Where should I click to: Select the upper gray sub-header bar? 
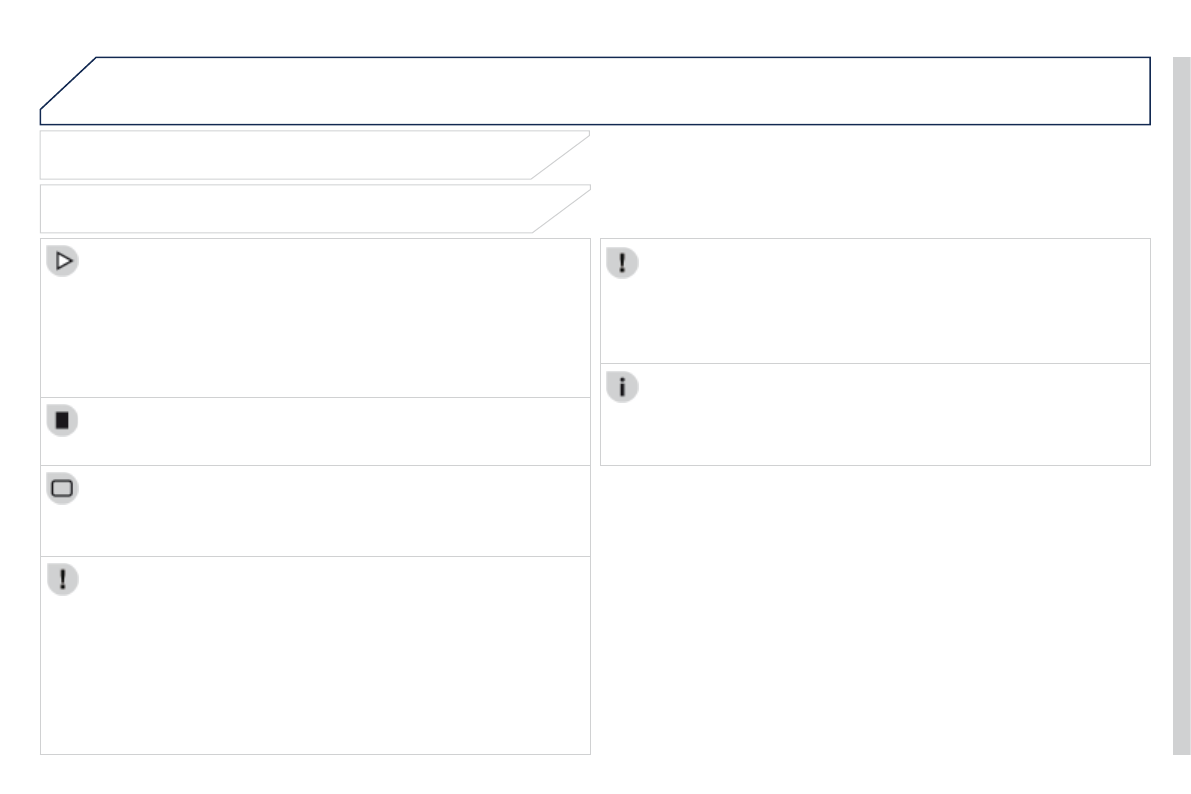(290, 155)
